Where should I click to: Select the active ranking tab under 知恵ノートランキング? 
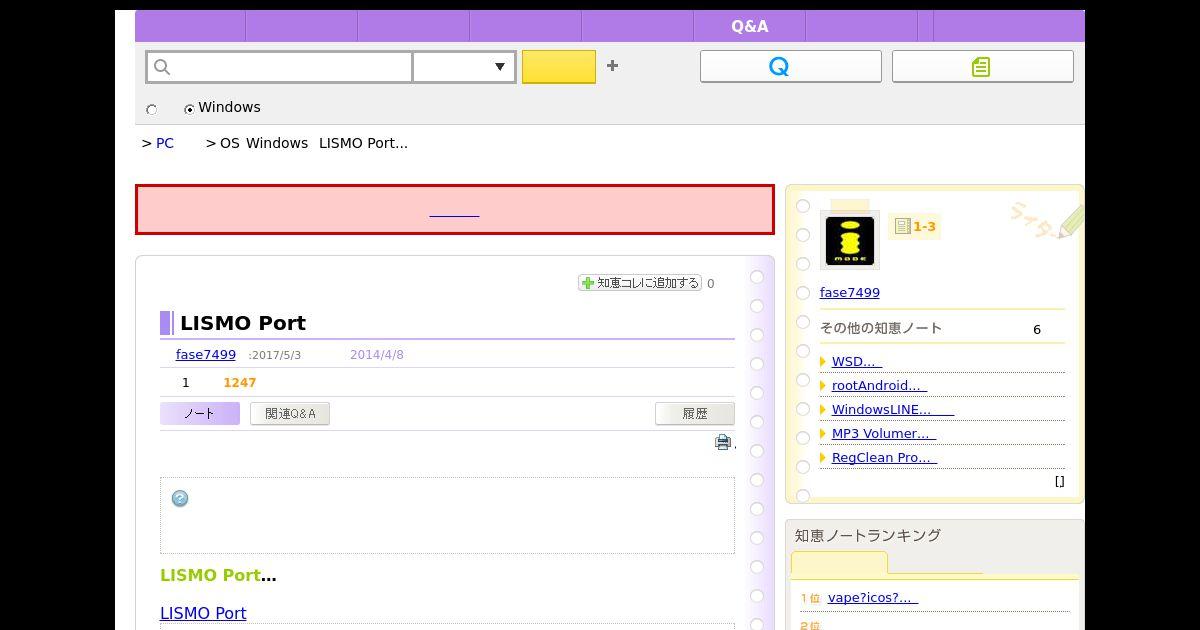(x=839, y=564)
